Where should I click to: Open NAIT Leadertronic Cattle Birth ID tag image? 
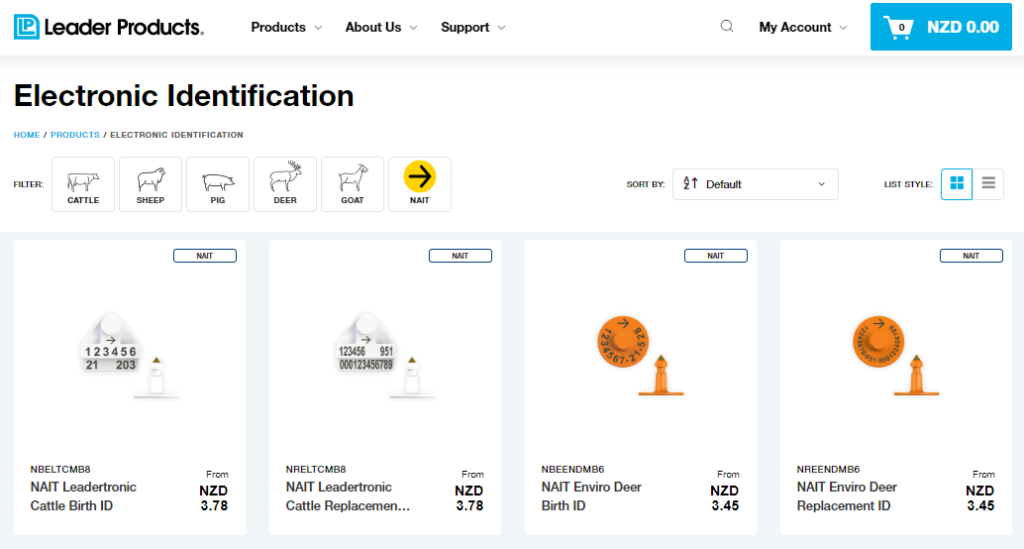[129, 356]
